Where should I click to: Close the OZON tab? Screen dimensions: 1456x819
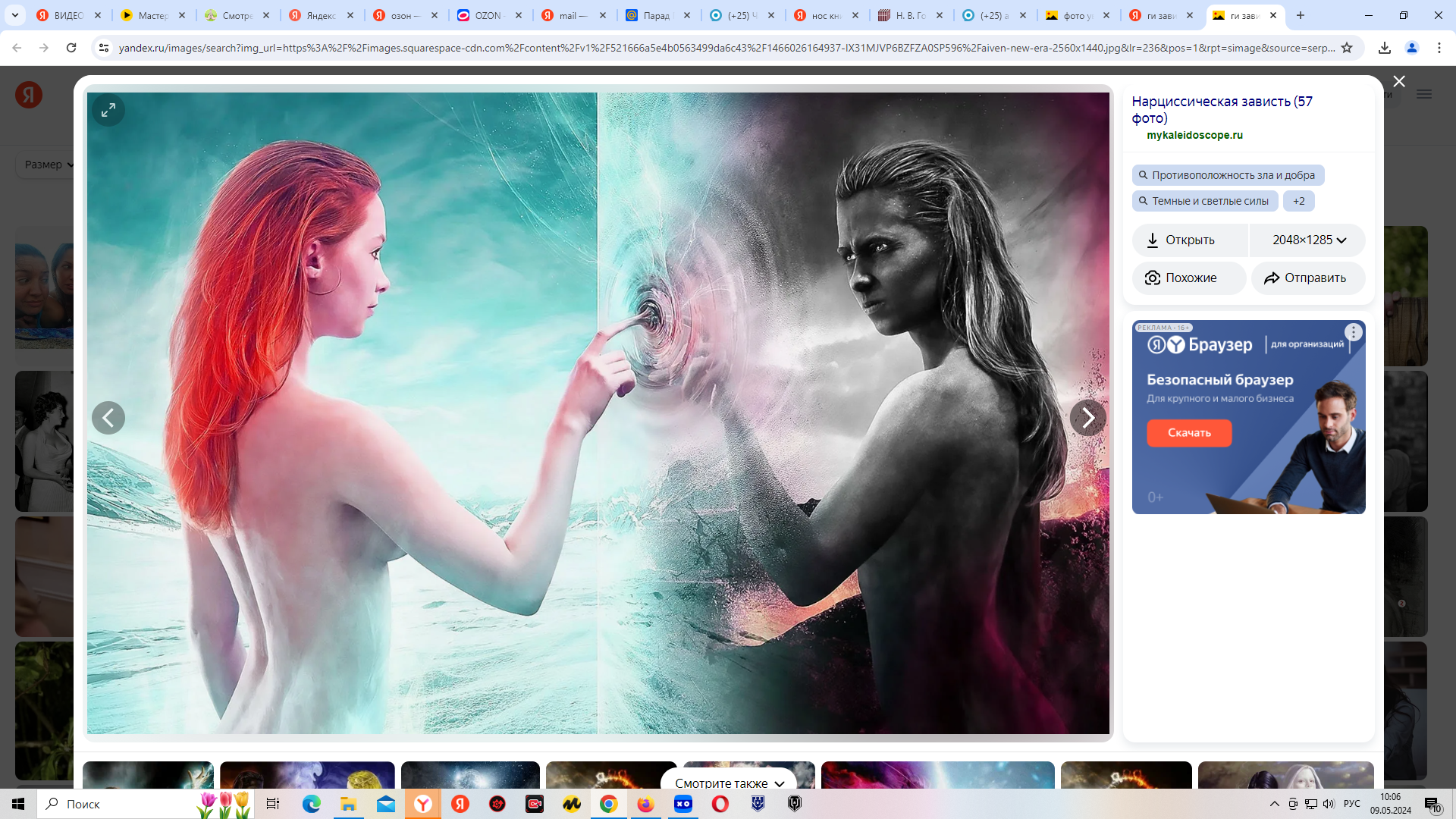pos(519,15)
